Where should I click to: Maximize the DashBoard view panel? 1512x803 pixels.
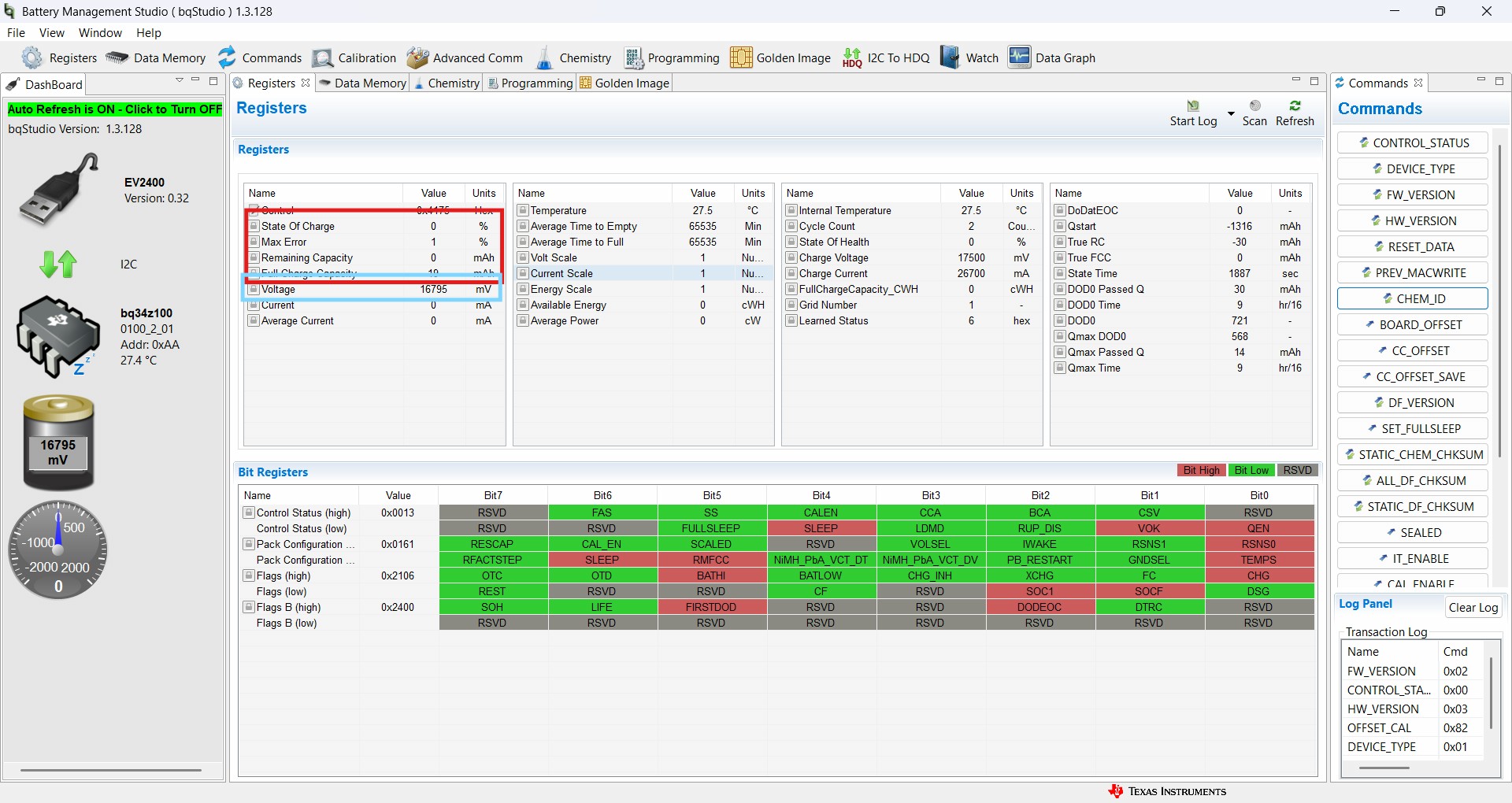pos(213,81)
